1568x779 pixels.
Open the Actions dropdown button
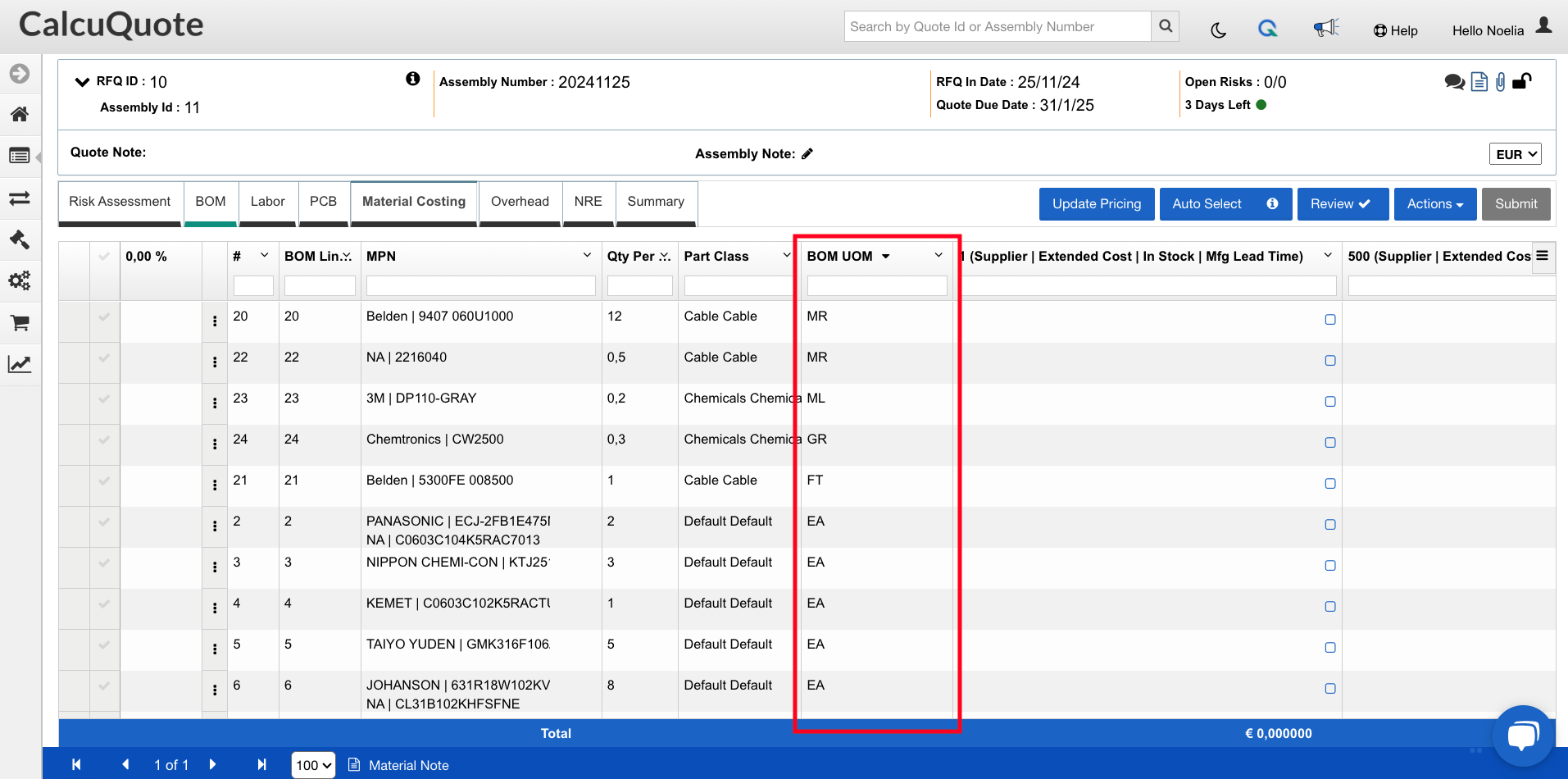(x=1435, y=204)
